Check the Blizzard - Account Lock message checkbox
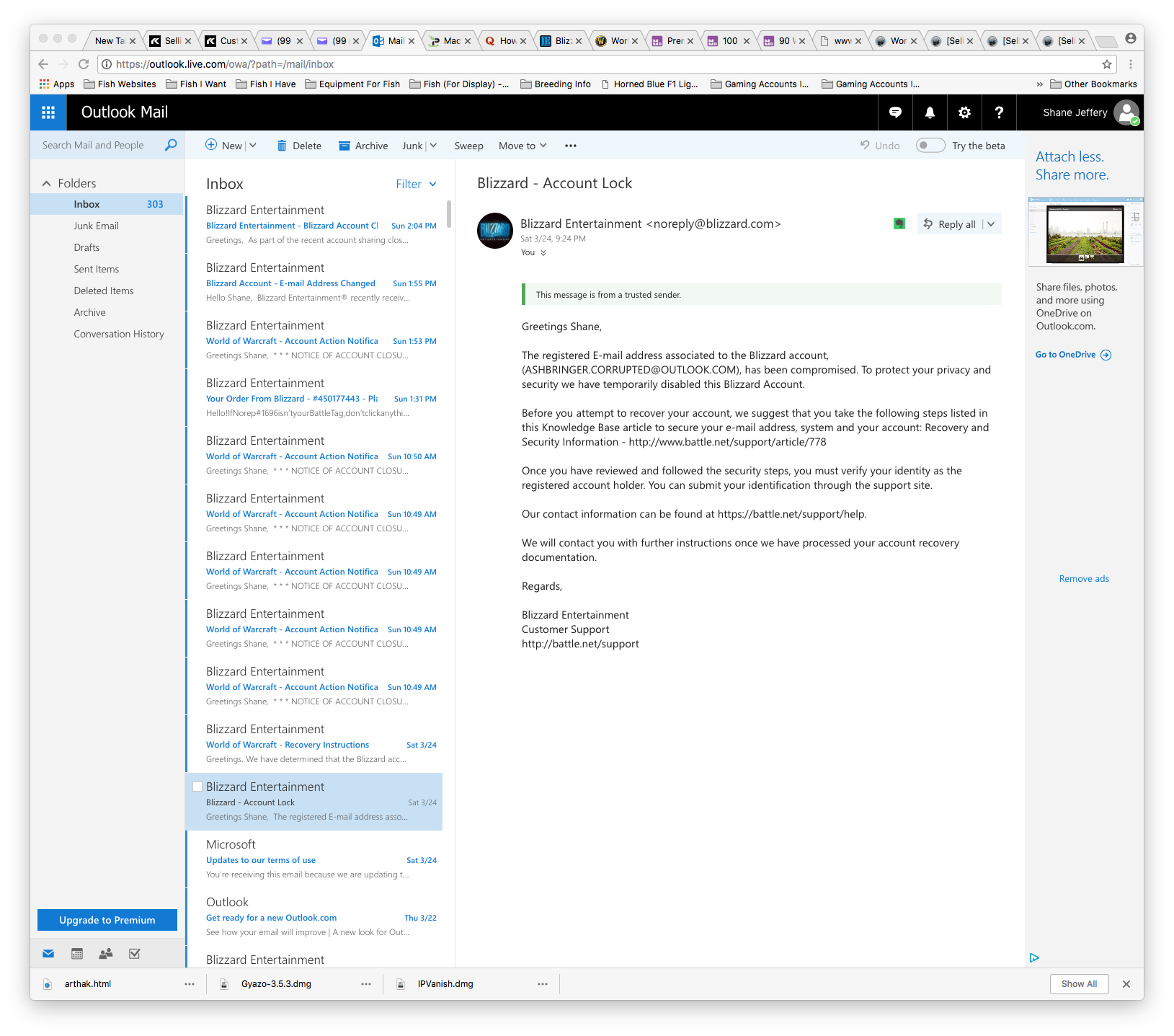 197,787
